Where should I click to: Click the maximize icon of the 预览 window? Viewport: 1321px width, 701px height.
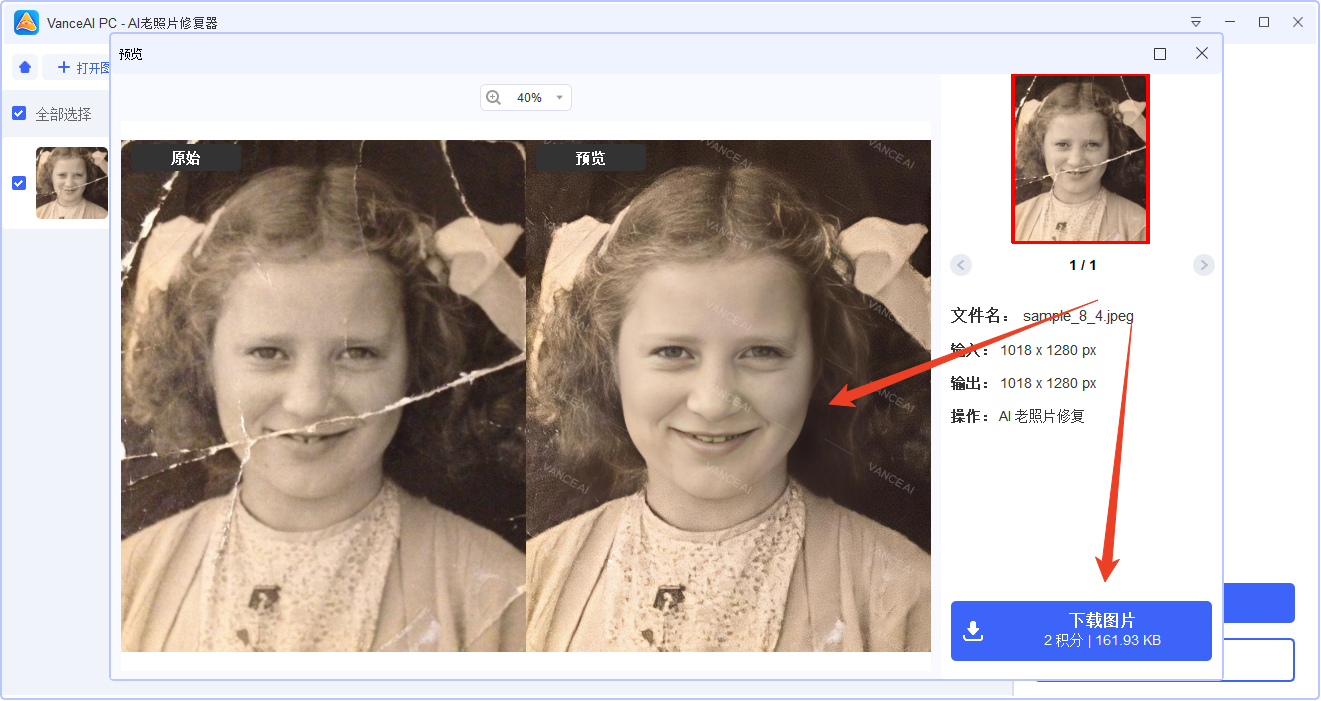[1159, 53]
